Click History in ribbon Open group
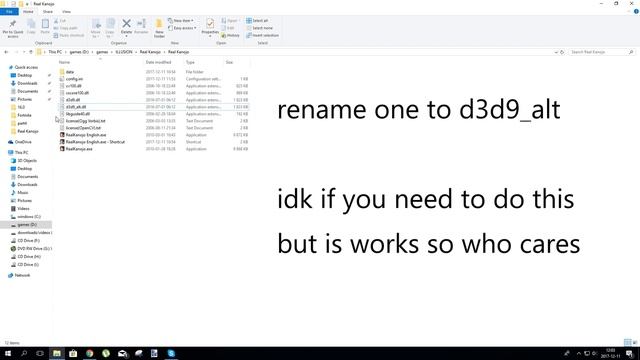 click(230, 36)
